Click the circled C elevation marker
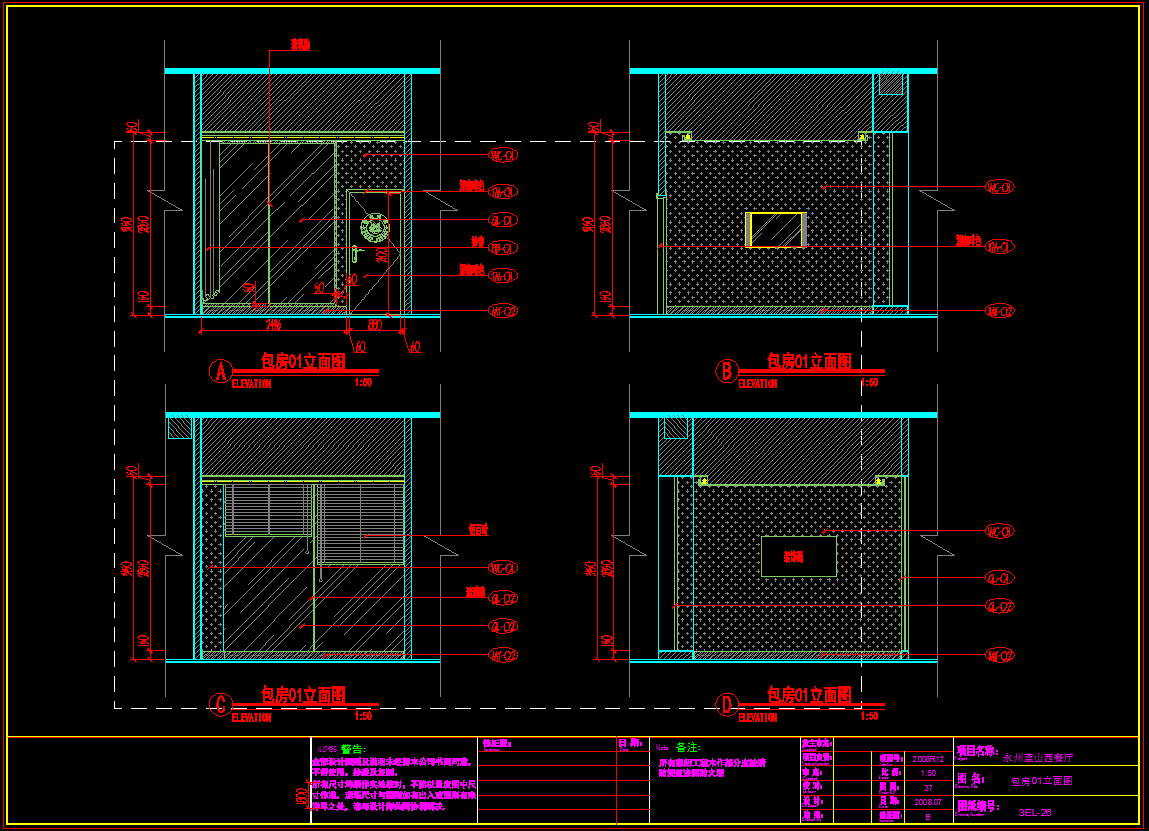The width and height of the screenshot is (1149, 831). (x=221, y=705)
